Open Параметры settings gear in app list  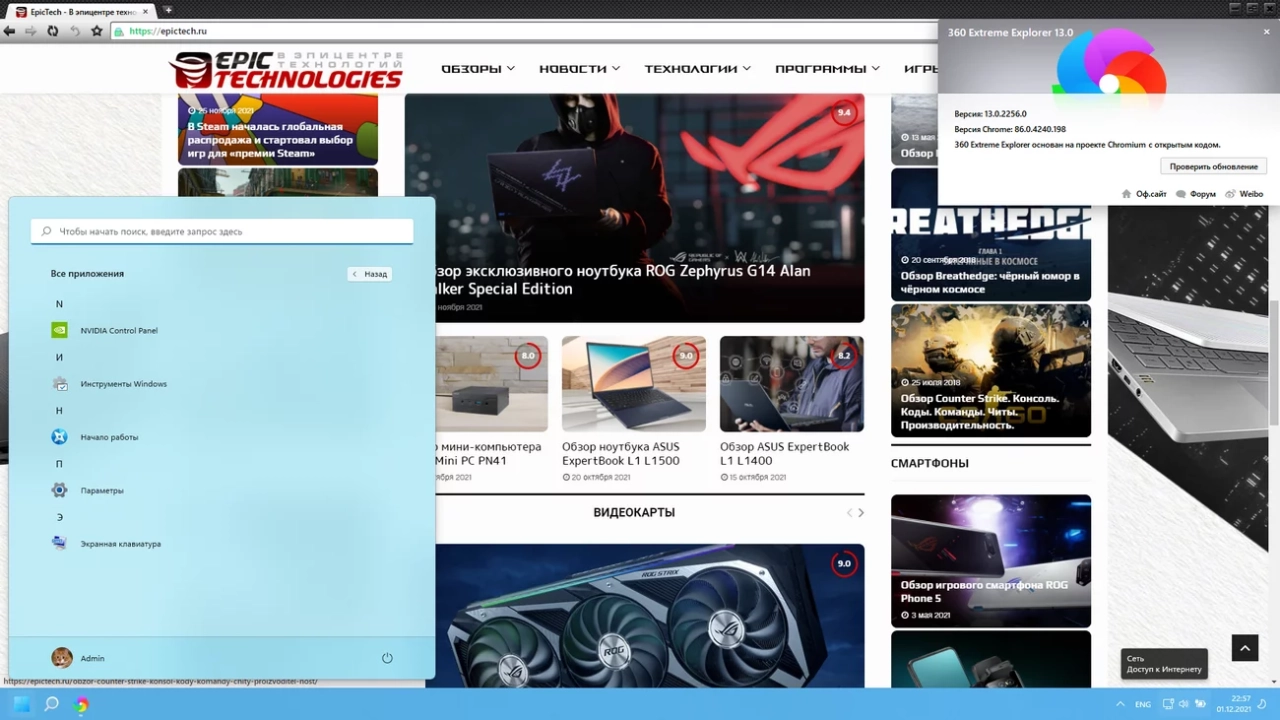pos(88,490)
